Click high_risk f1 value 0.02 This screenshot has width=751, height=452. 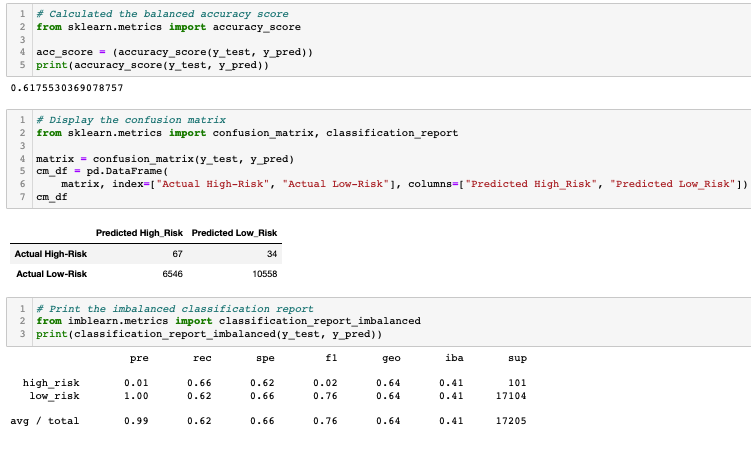coord(325,384)
